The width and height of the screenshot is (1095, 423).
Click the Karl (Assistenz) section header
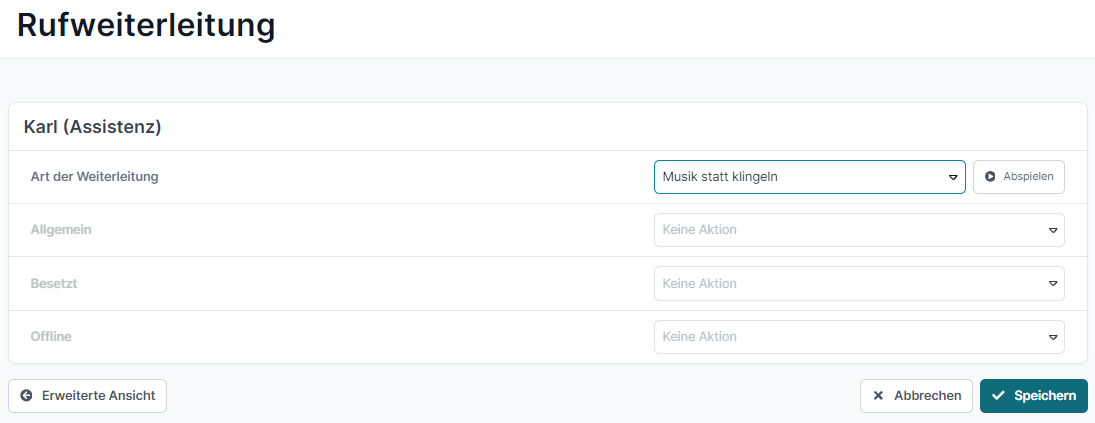pos(93,127)
